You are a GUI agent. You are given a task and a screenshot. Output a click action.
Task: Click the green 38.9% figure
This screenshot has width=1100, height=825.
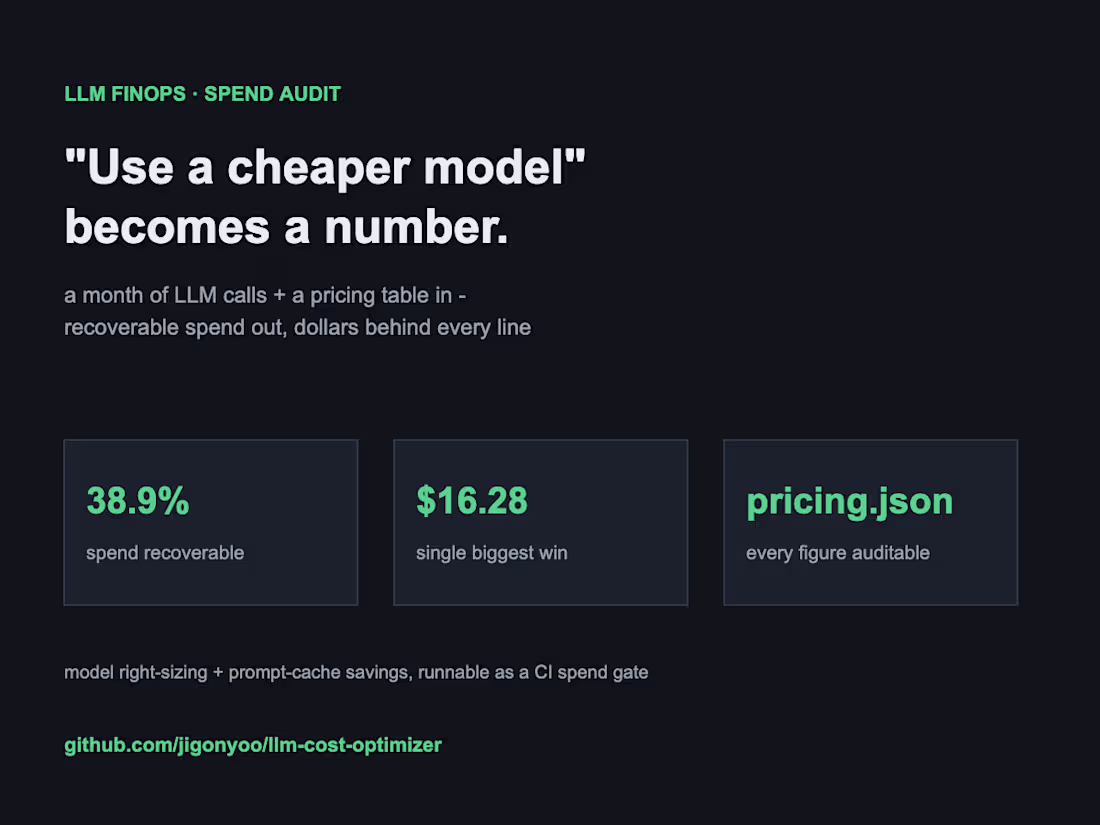[138, 501]
